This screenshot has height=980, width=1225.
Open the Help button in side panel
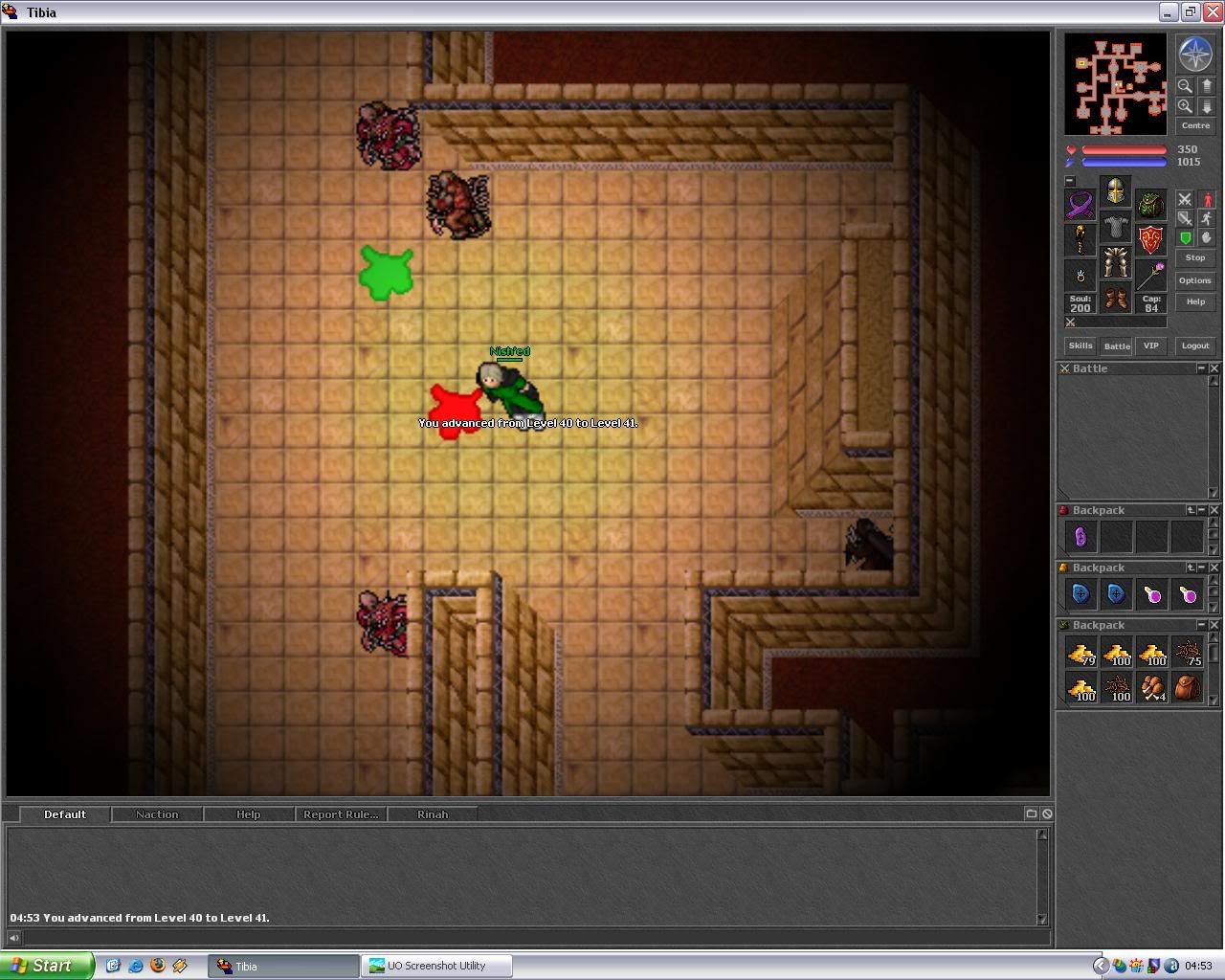pos(1195,302)
